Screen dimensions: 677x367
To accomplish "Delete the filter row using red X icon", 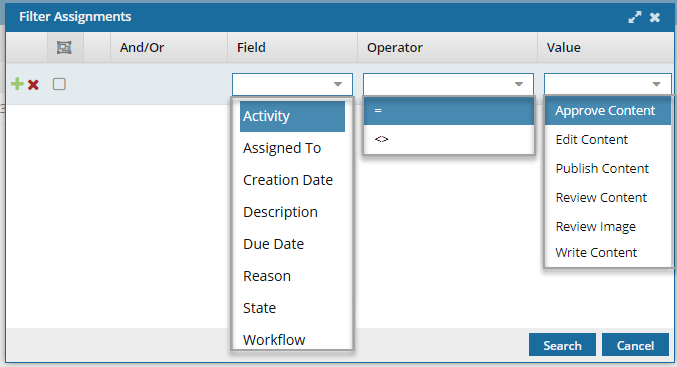I will (33, 85).
